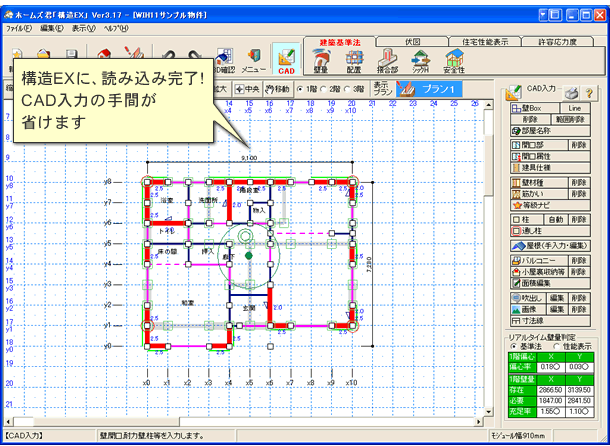Click 削除 next to 小屋裏収納等
This screenshot has height=446, width=610.
click(x=579, y=272)
